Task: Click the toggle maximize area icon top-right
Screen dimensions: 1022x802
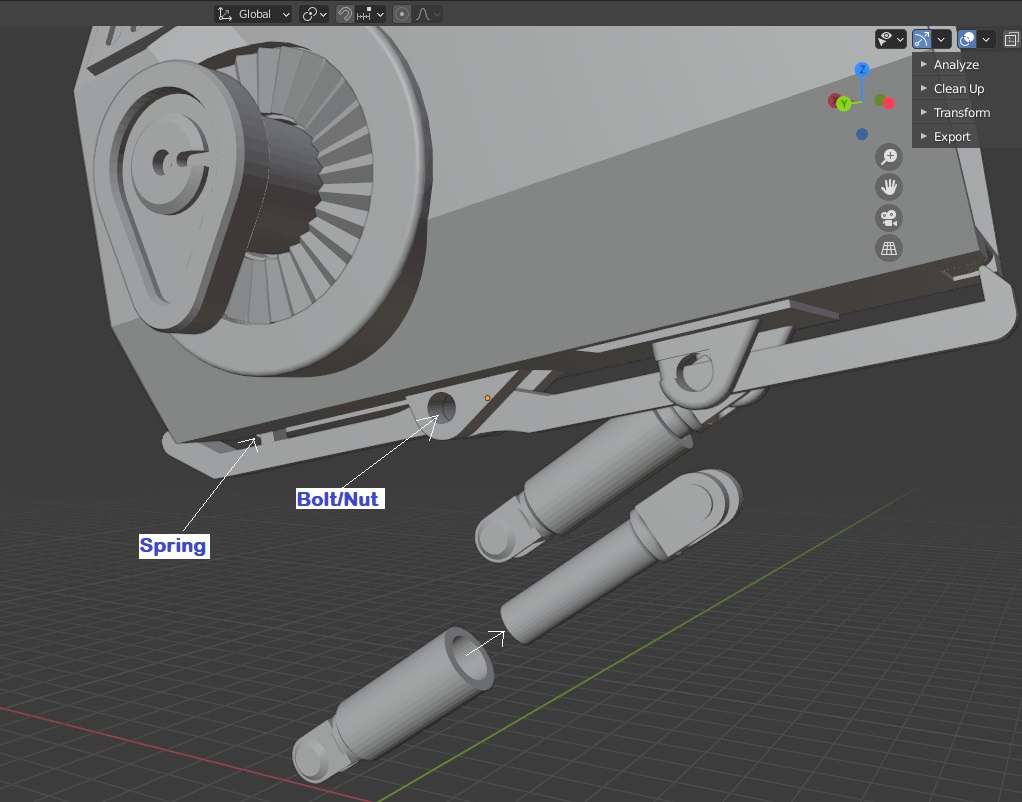Action: (1010, 38)
